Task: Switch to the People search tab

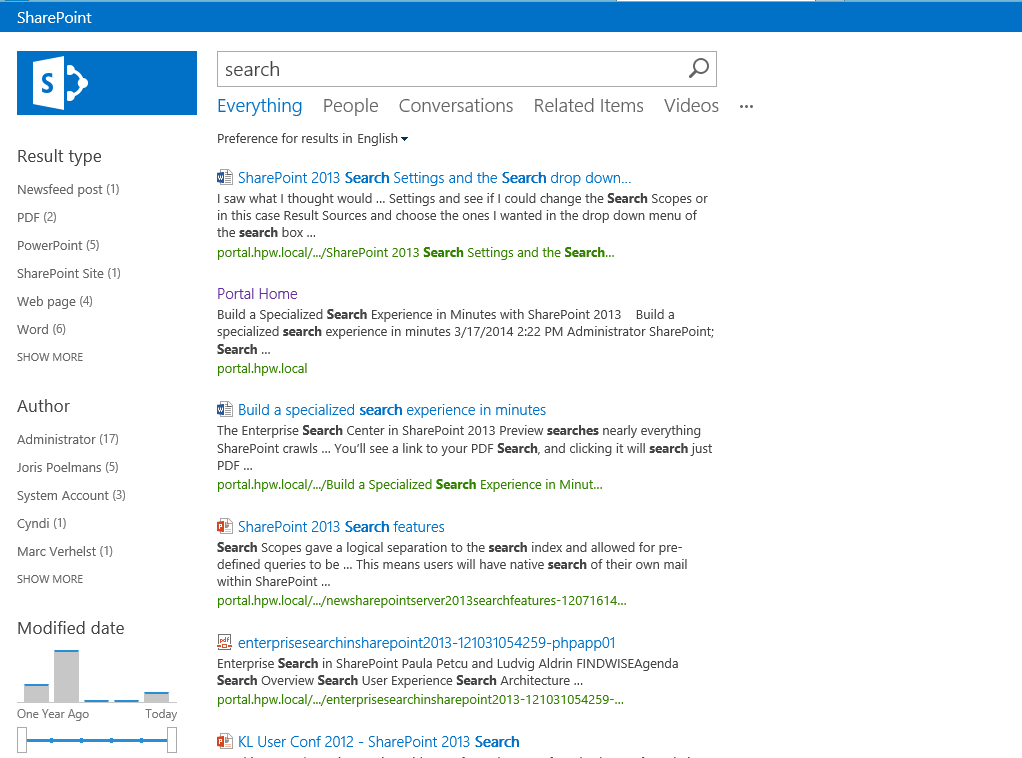Action: (x=350, y=105)
